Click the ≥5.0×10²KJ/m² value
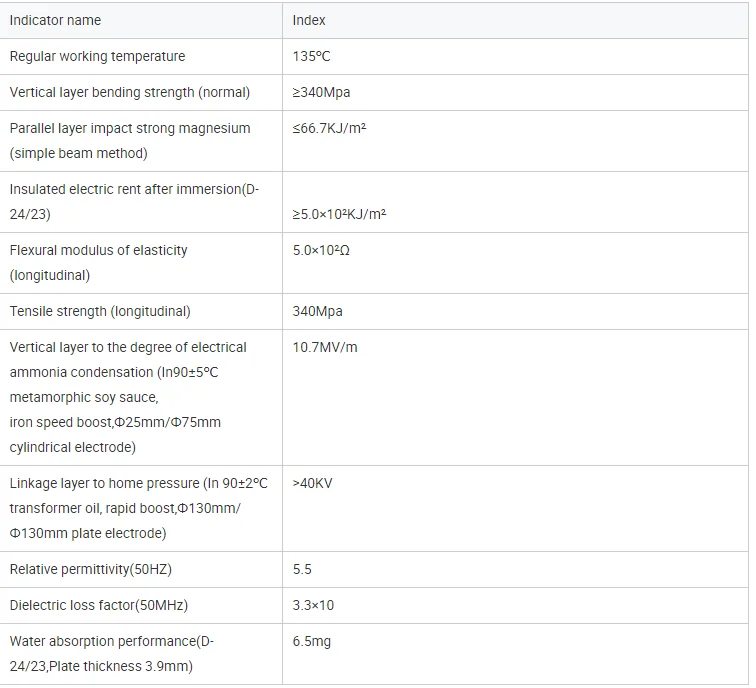756x688 pixels. [x=339, y=214]
